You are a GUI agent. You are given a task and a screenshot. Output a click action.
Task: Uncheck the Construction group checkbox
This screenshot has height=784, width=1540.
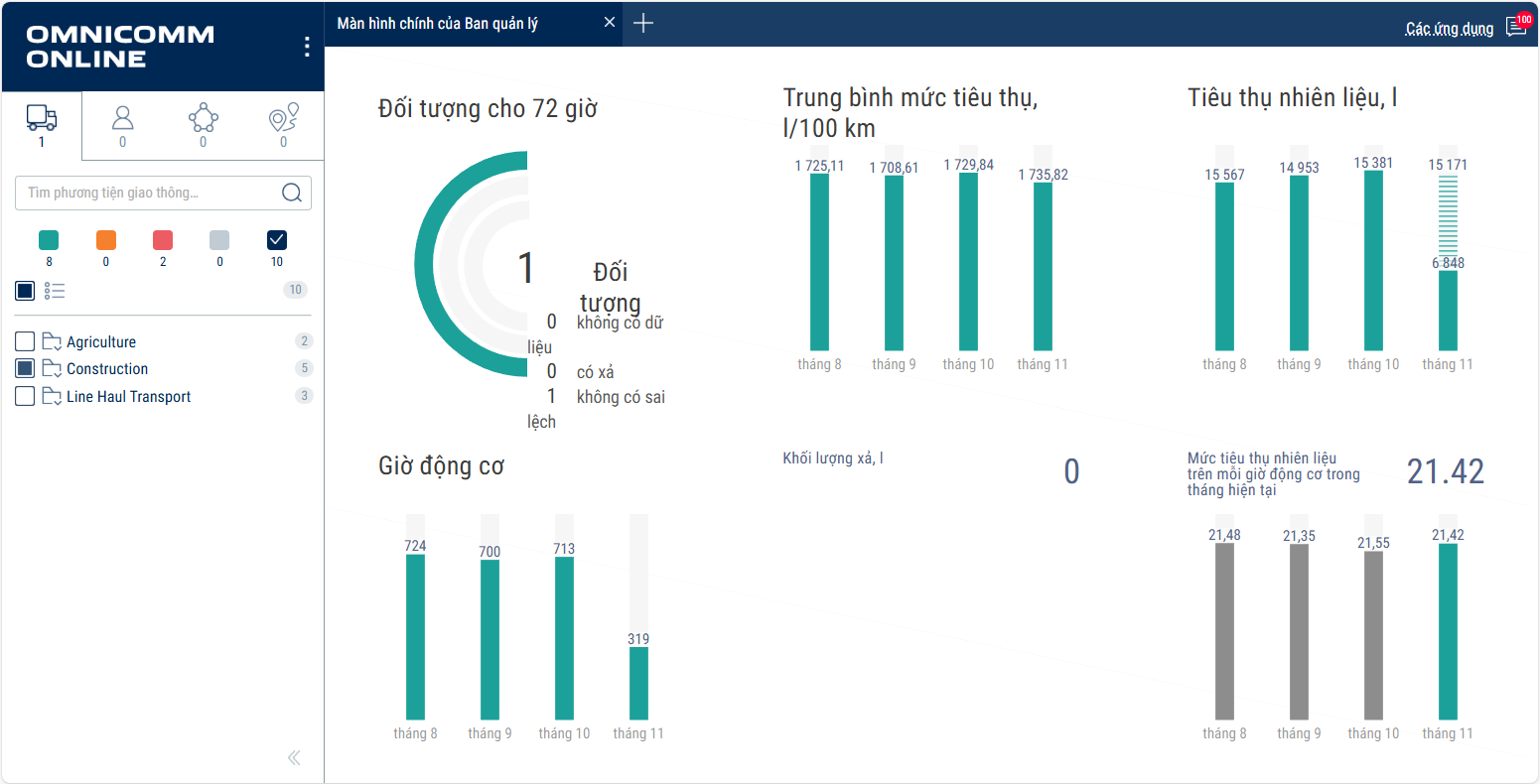26,368
